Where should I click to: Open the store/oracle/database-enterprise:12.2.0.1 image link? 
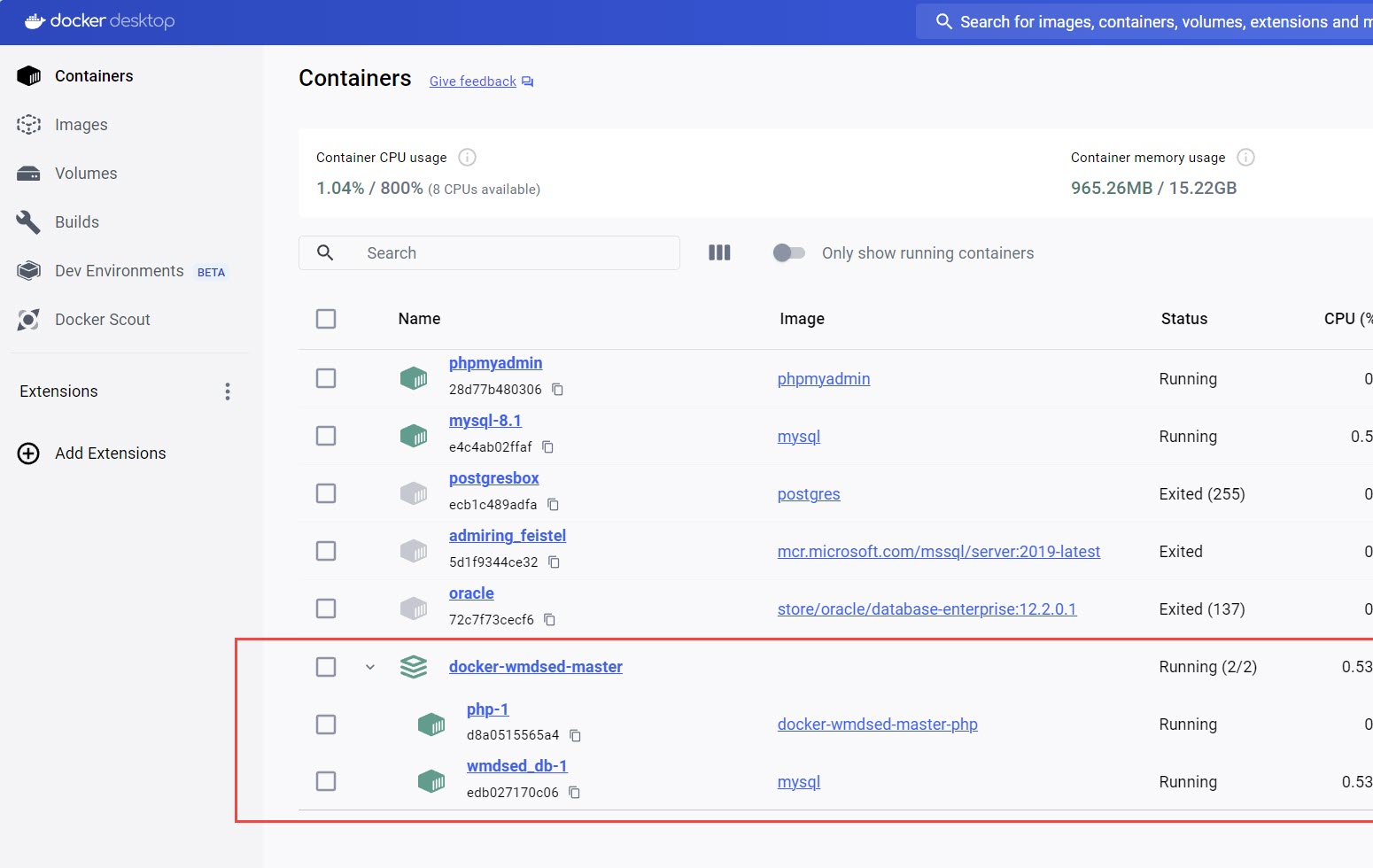[x=927, y=609]
